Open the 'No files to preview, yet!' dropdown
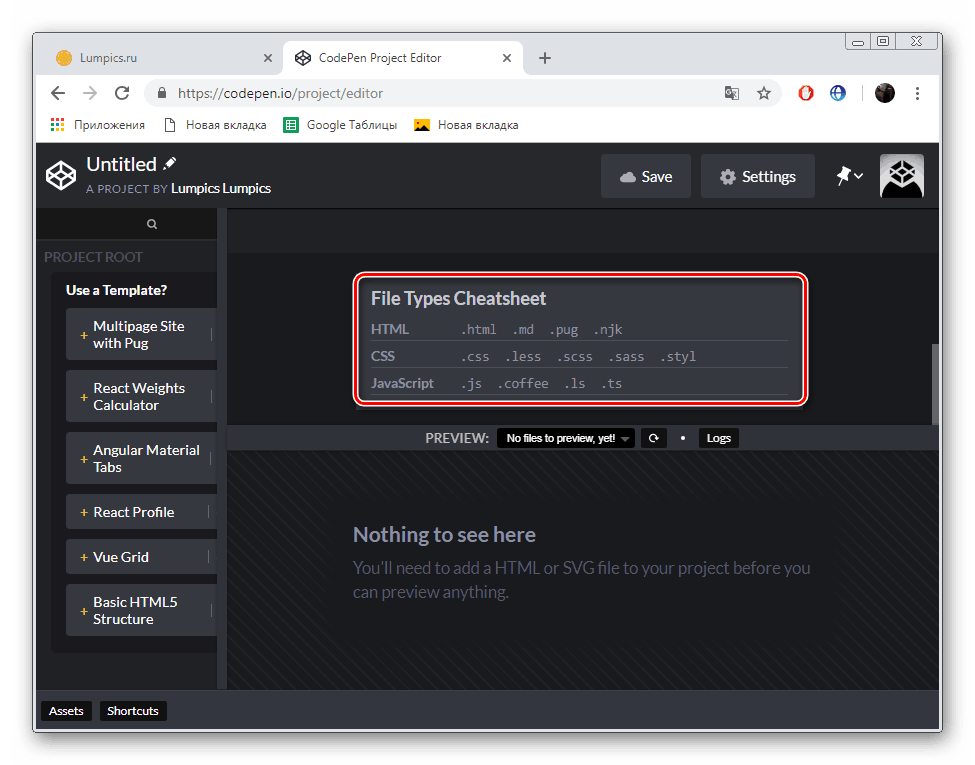Screen dimensions: 975x765 (565, 438)
